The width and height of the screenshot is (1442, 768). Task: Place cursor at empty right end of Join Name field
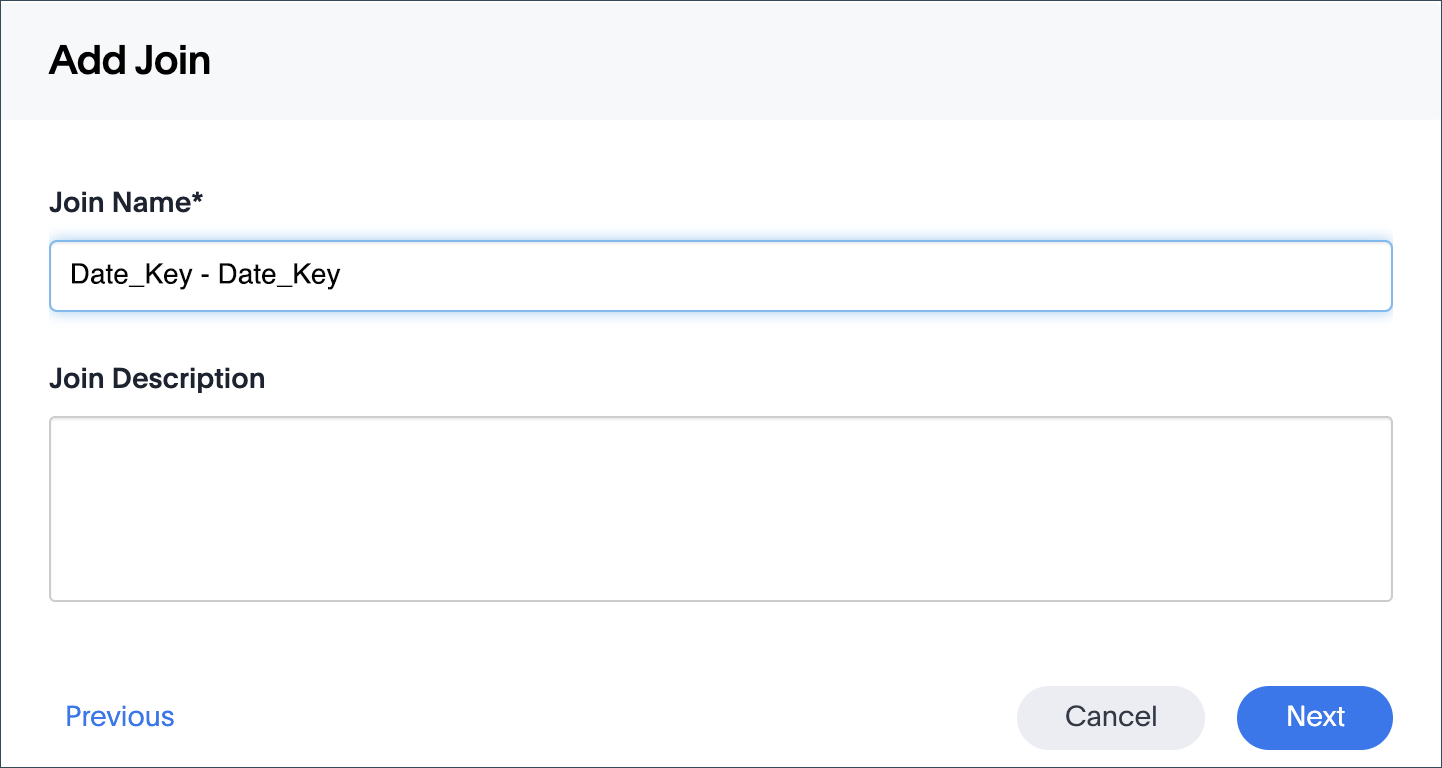tap(1300, 275)
